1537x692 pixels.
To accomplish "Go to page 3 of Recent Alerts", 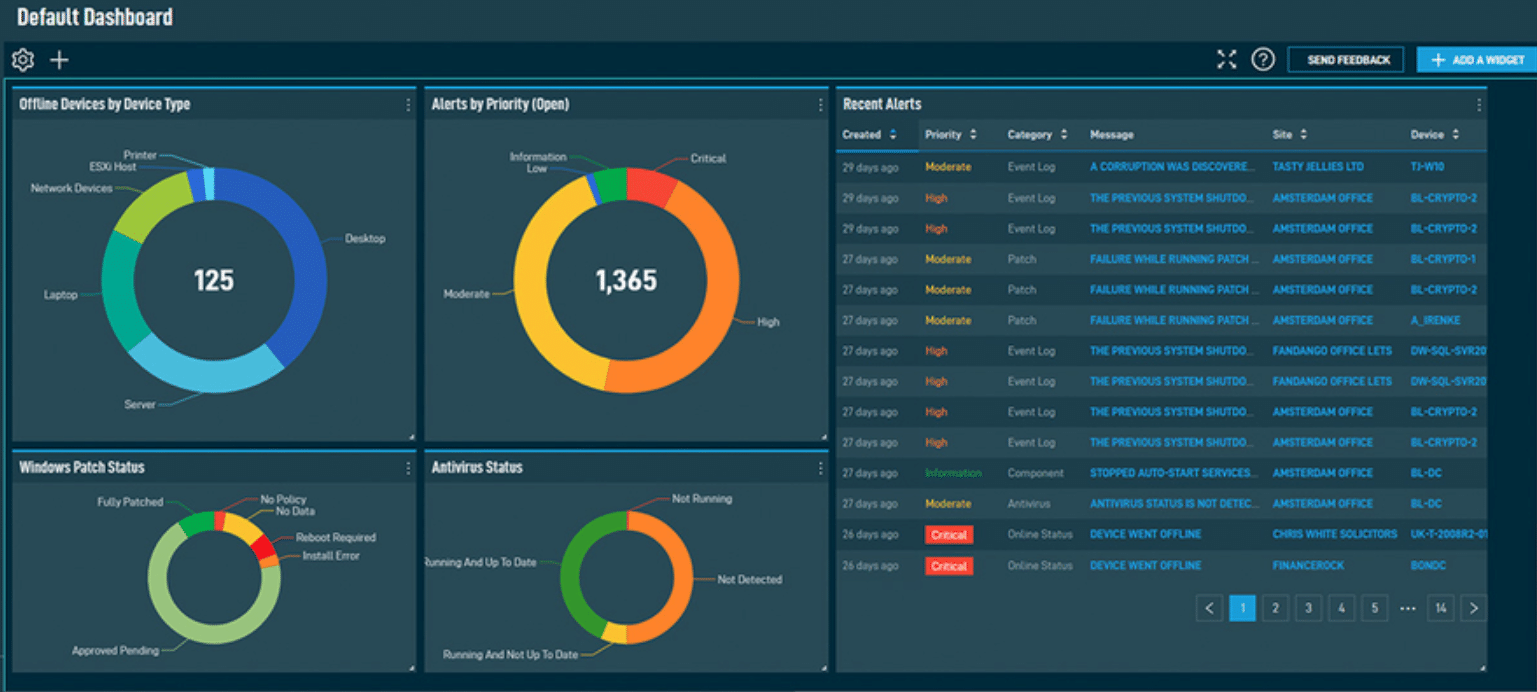I will pyautogui.click(x=1308, y=608).
